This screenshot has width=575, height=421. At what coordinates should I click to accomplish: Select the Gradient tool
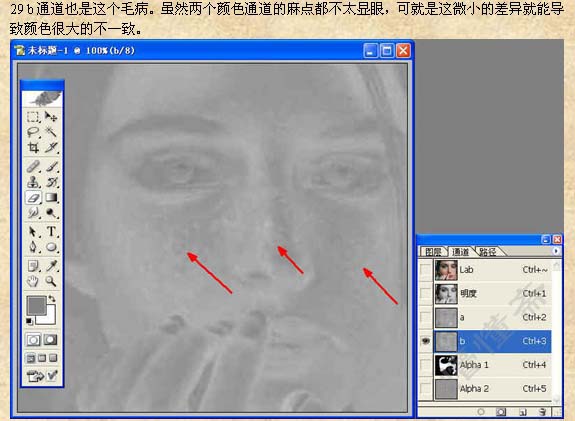tap(51, 198)
